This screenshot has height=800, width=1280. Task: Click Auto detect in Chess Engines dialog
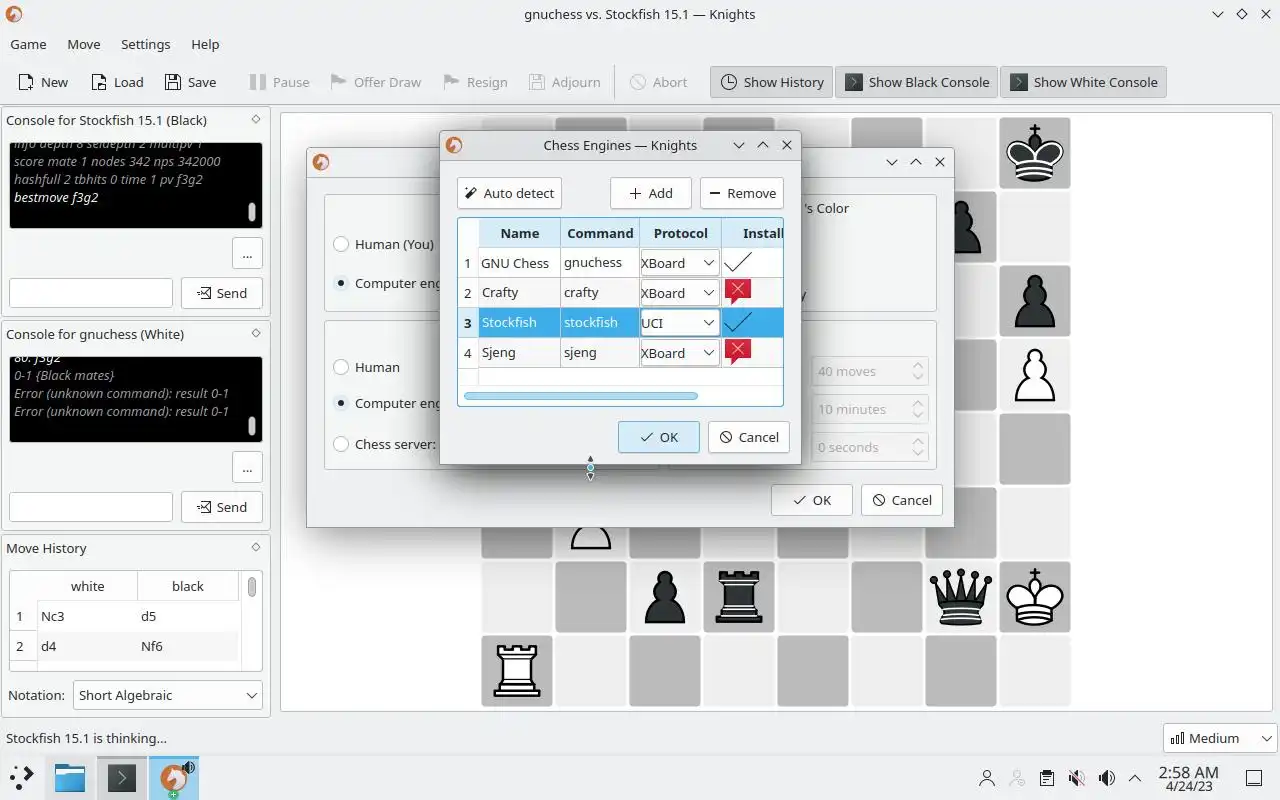click(509, 193)
